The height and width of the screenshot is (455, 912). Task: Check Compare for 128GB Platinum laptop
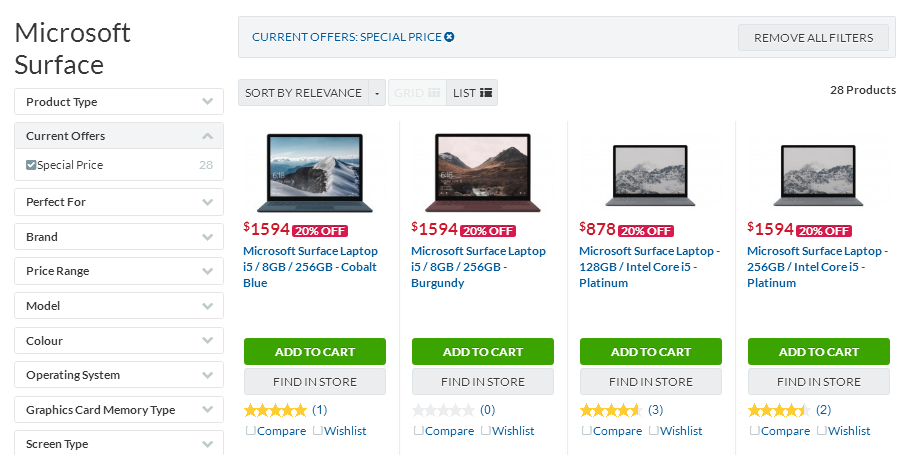click(586, 431)
